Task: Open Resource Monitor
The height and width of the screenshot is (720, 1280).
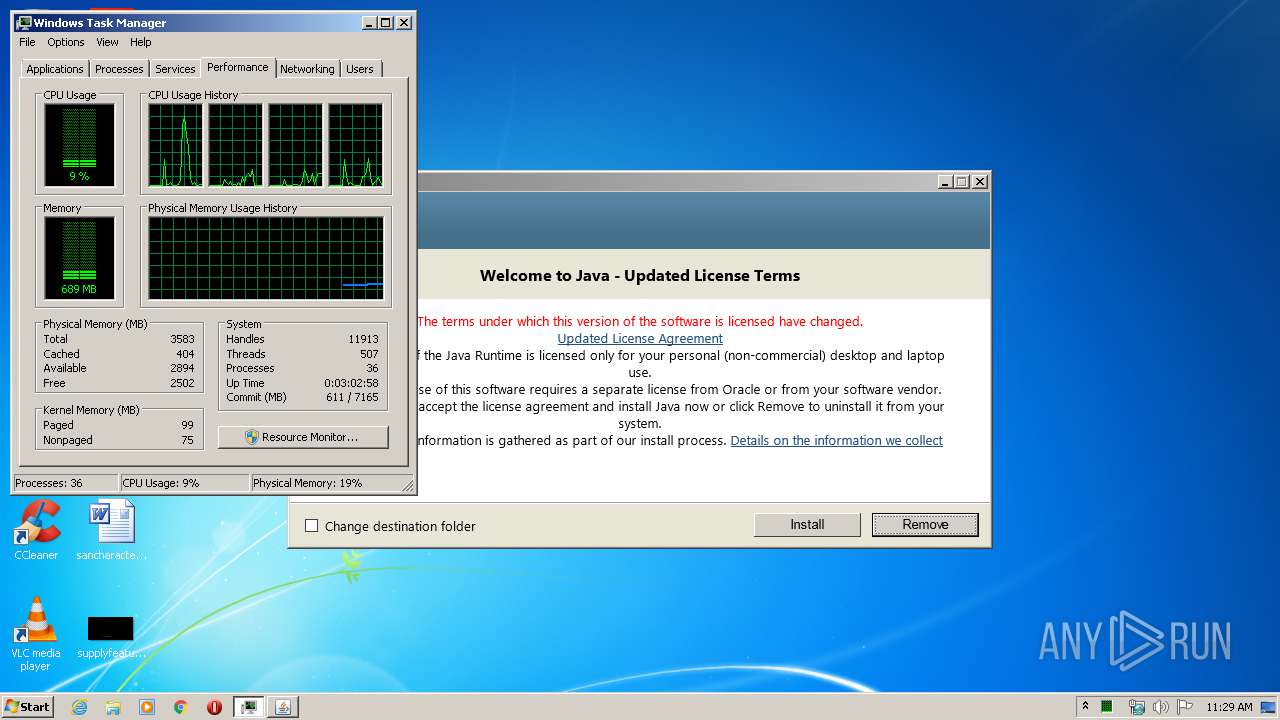Action: pos(303,437)
